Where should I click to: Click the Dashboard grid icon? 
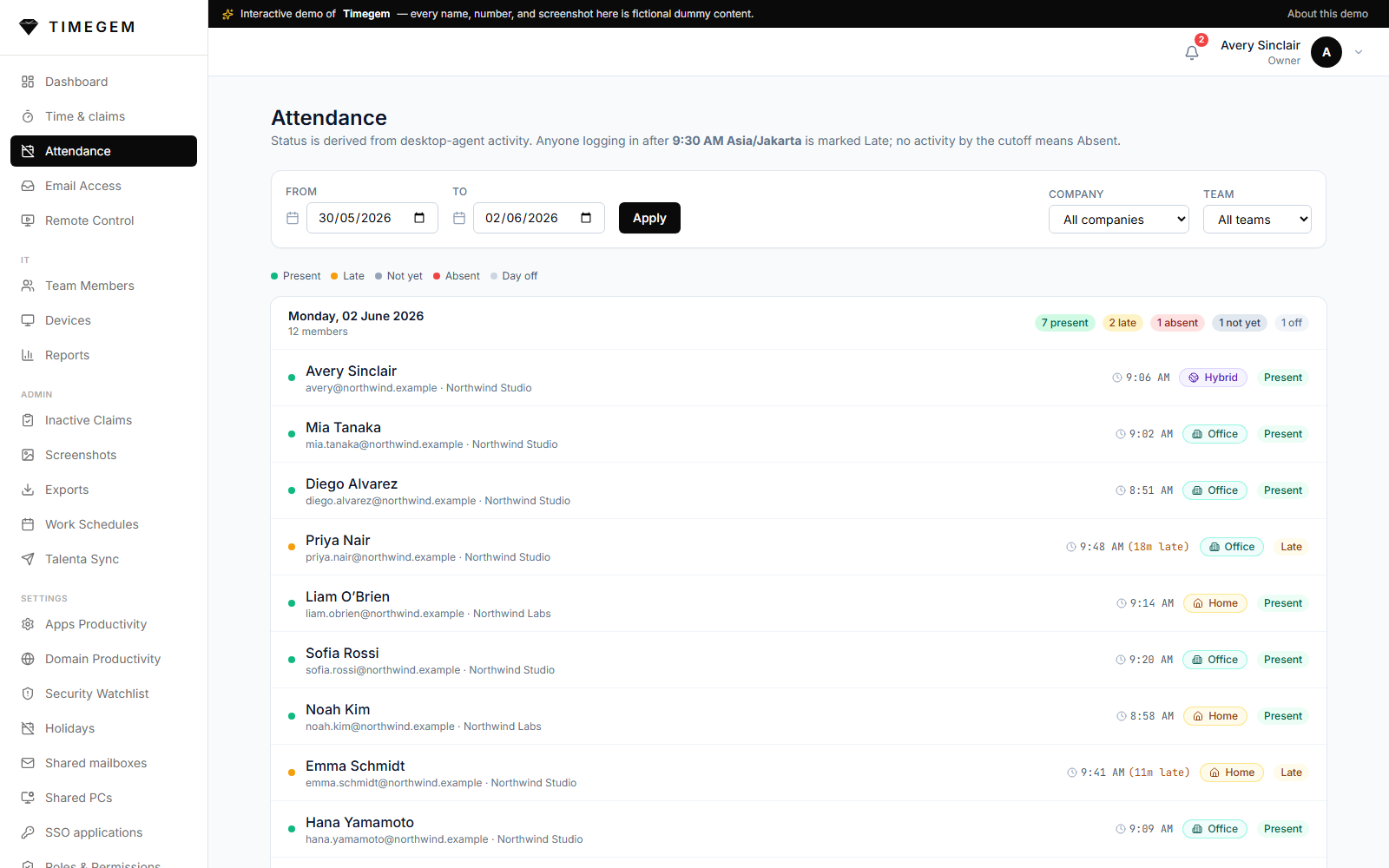click(x=28, y=82)
